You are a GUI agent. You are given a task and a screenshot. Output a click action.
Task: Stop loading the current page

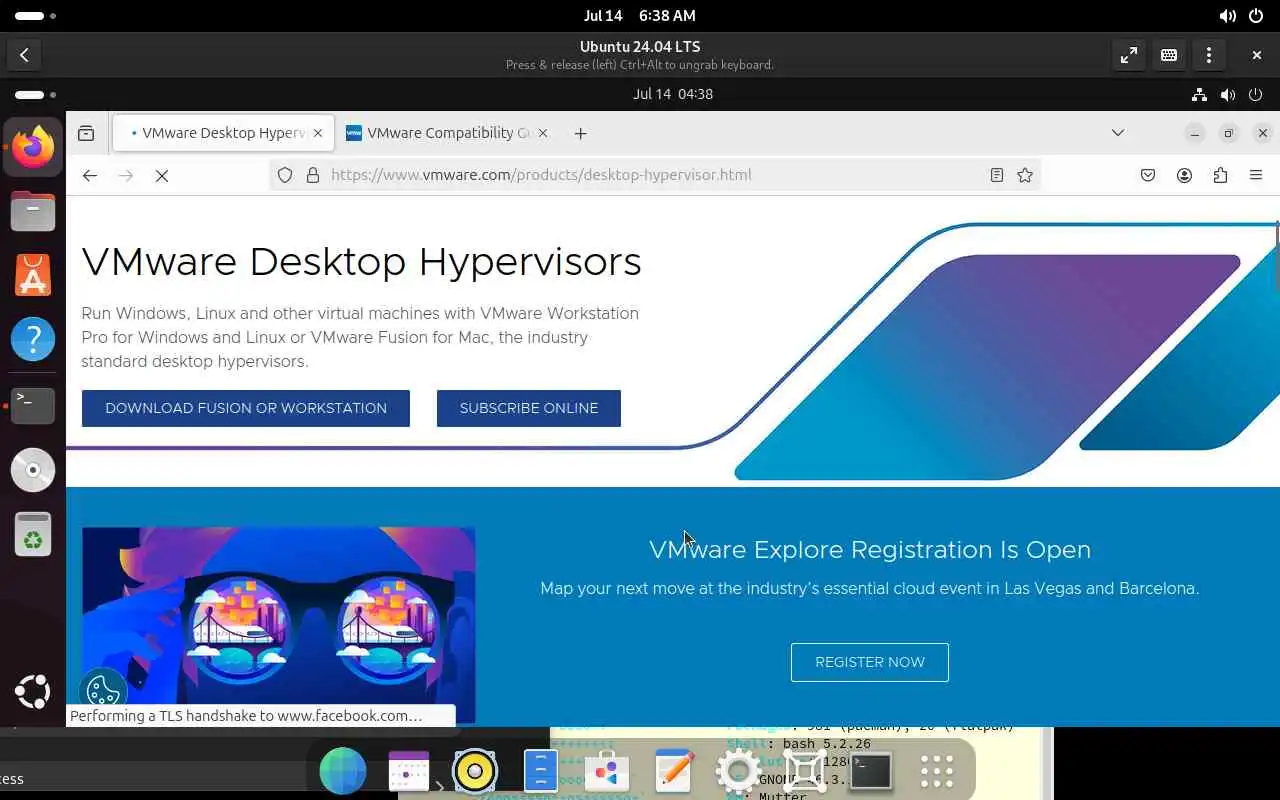click(162, 175)
